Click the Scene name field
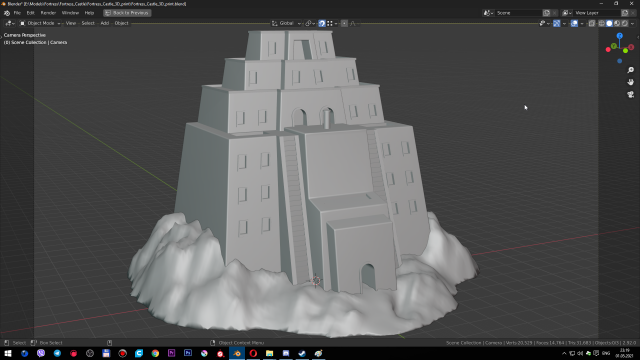Screen dimensions: 640x360 518,13
